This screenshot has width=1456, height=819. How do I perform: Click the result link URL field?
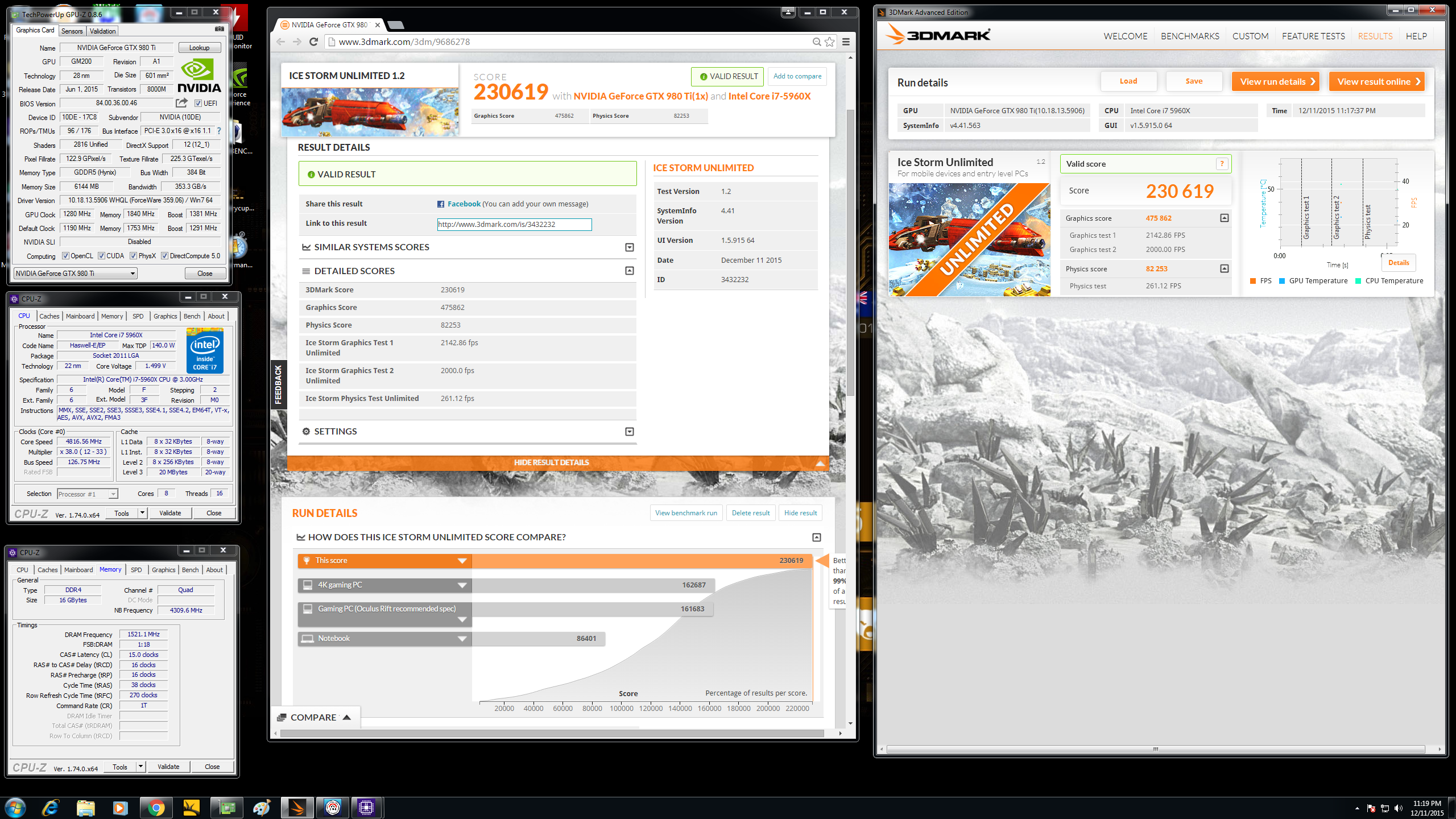(514, 224)
